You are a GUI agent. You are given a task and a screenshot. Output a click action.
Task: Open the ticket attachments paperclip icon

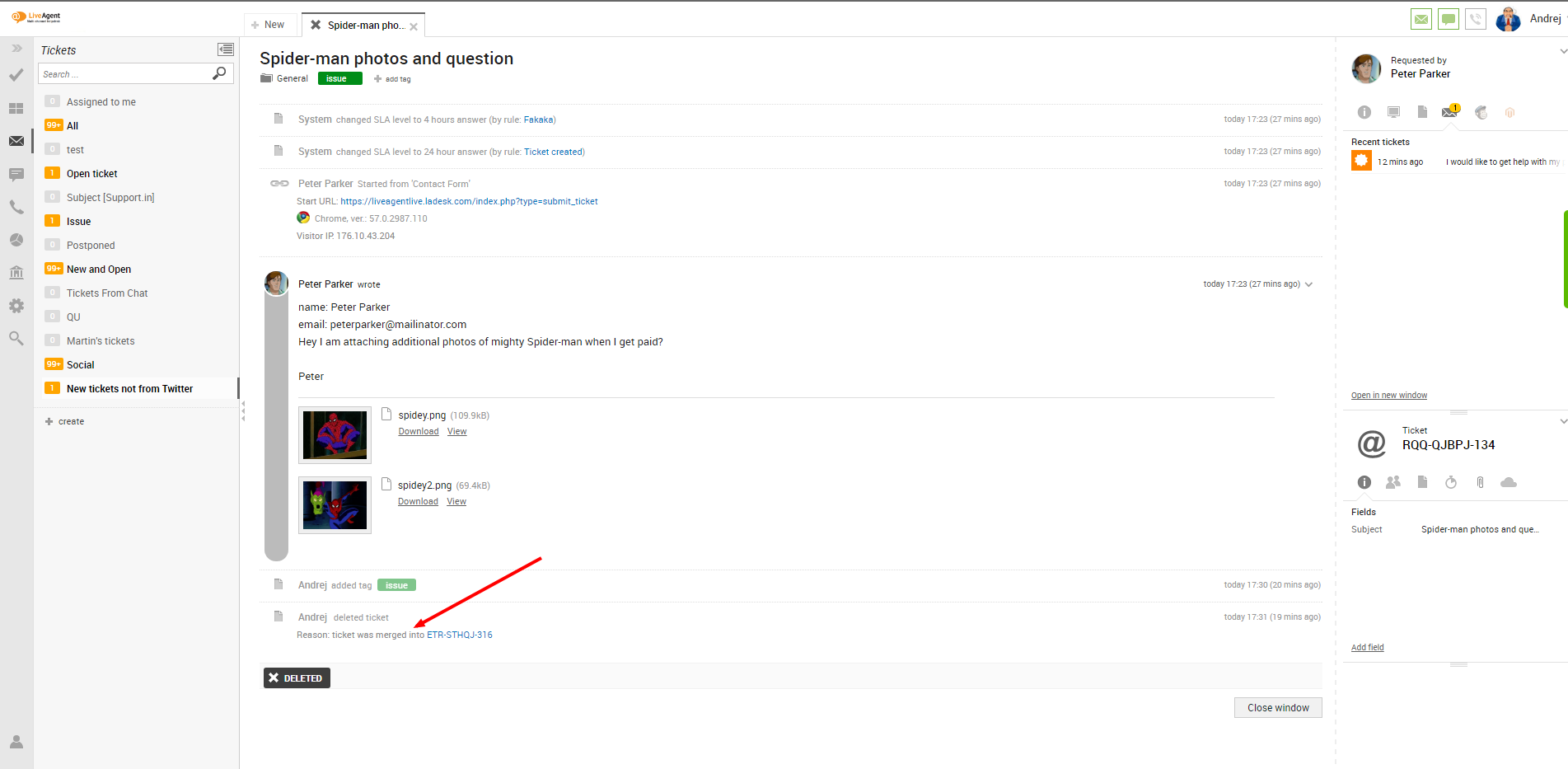(x=1480, y=482)
